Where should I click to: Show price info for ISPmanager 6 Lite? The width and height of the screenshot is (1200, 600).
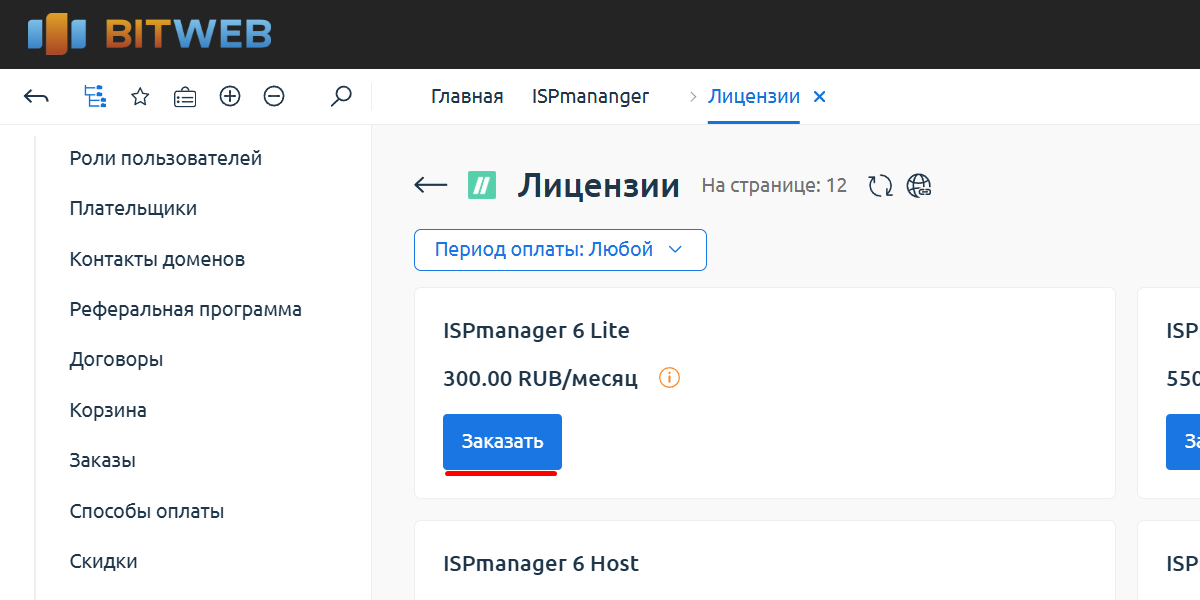click(x=669, y=378)
